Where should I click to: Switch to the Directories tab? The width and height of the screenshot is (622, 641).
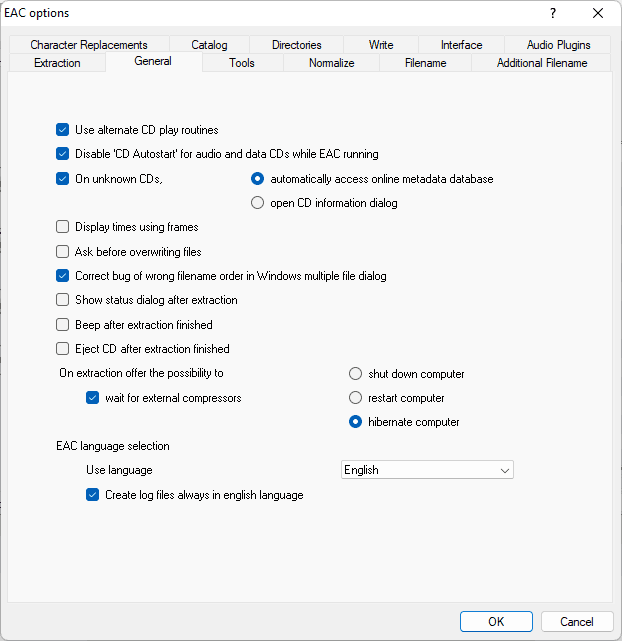click(296, 45)
